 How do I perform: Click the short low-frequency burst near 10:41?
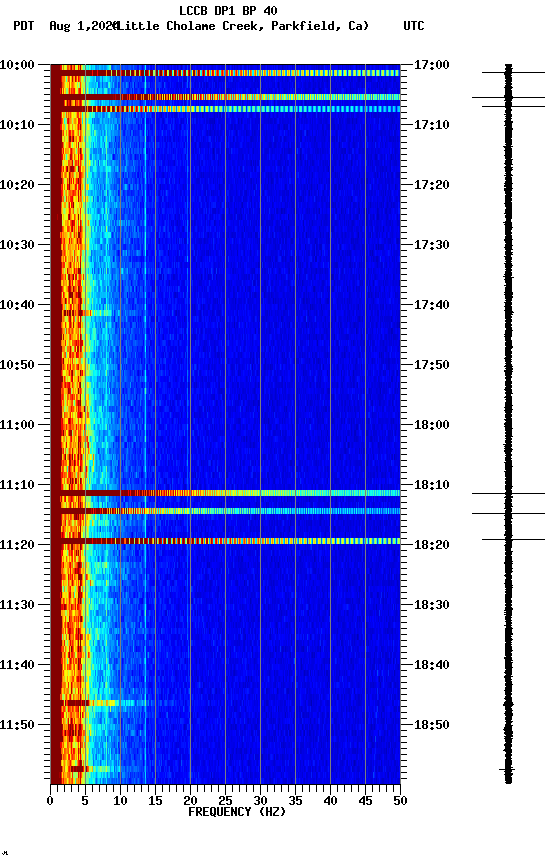[x=88, y=313]
